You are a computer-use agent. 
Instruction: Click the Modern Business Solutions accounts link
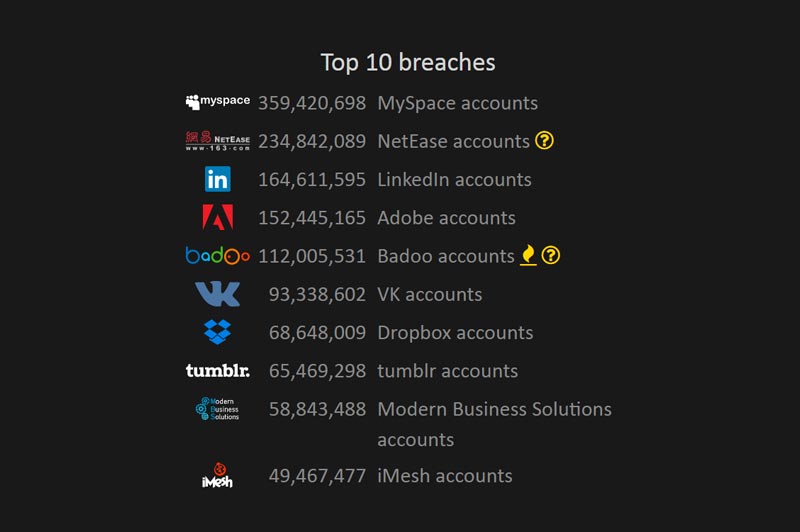coord(494,424)
